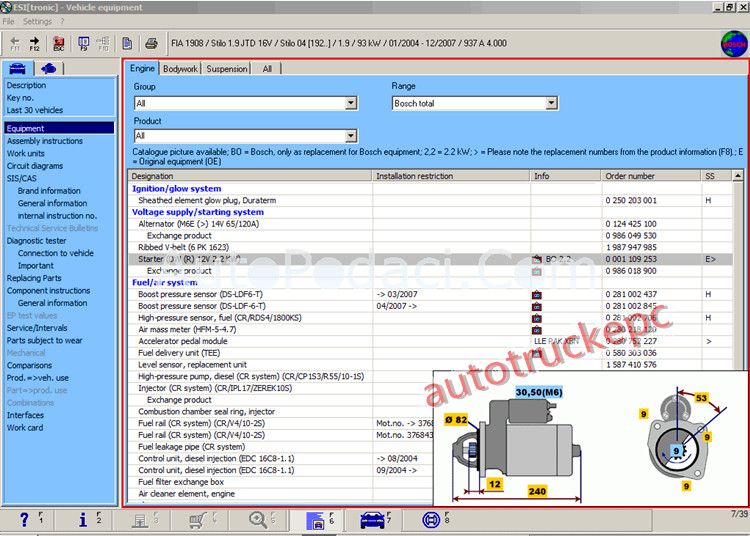The height and width of the screenshot is (536, 750).
Task: Click catalogue picture icon in Starter row
Action: [x=537, y=259]
